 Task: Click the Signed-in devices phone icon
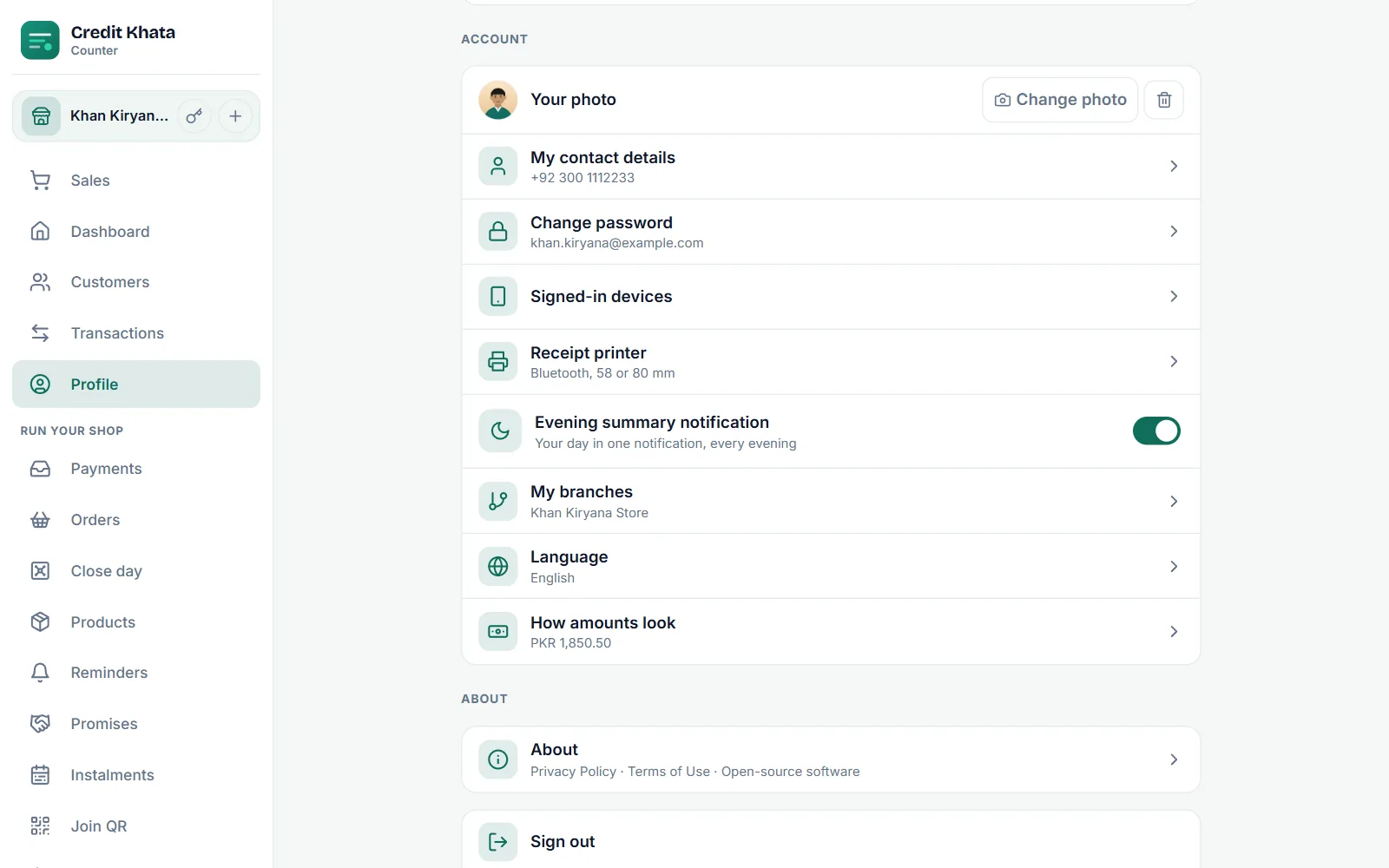click(x=498, y=297)
